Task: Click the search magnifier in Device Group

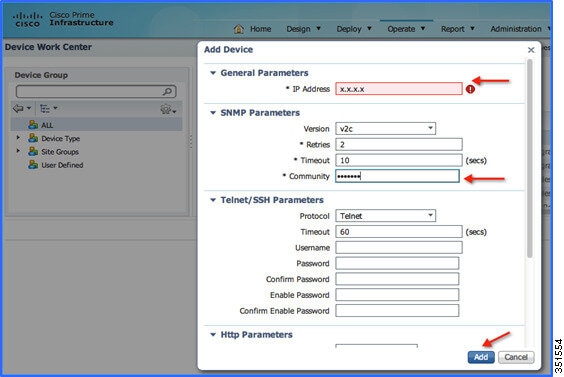Action: [x=167, y=91]
